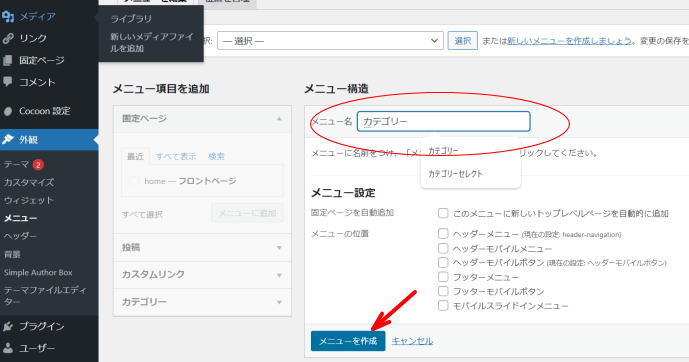689x362 pixels.
Task: Click the メニューを作成 button
Action: pyautogui.click(x=348, y=341)
